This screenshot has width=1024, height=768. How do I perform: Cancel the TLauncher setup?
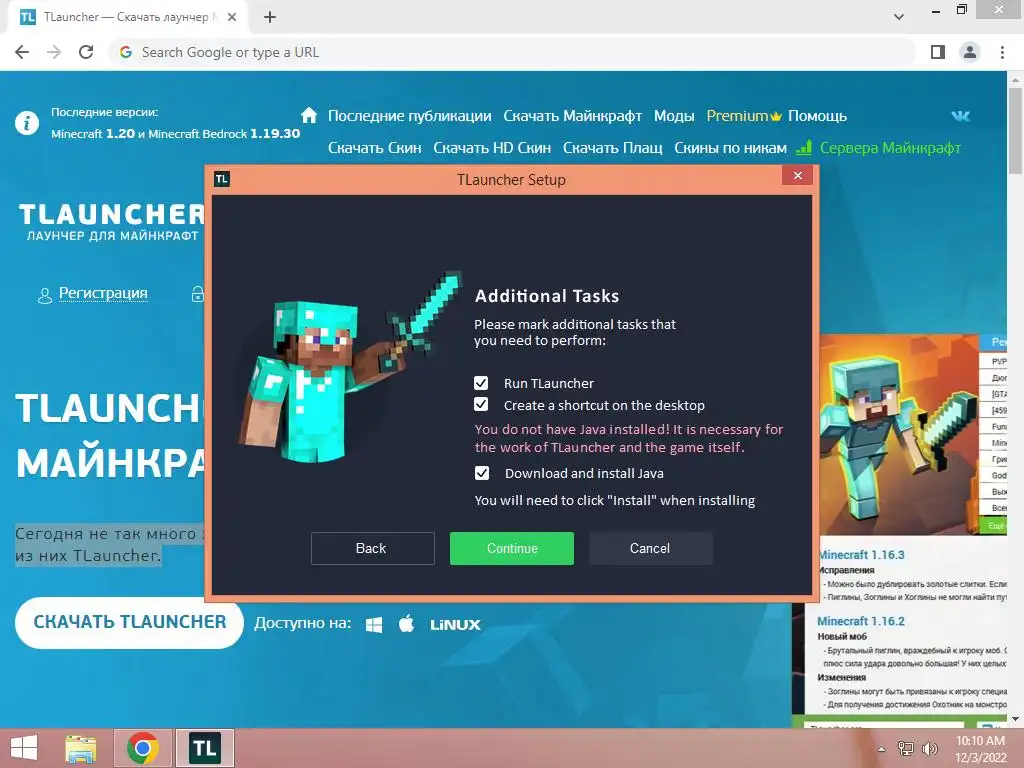pos(650,548)
